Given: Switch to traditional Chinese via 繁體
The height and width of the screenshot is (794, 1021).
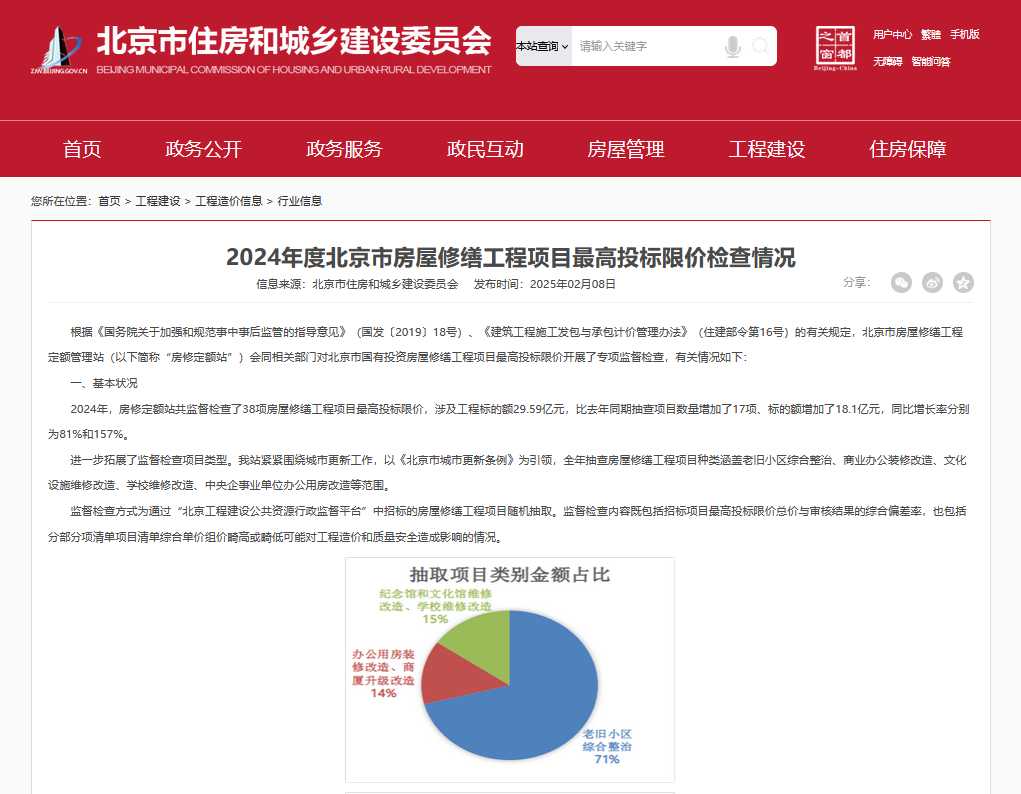Looking at the screenshot, I should 931,35.
